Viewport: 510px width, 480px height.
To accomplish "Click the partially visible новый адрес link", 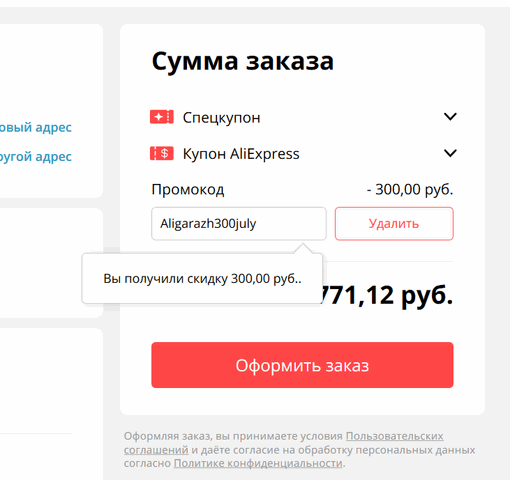I will [x=36, y=127].
